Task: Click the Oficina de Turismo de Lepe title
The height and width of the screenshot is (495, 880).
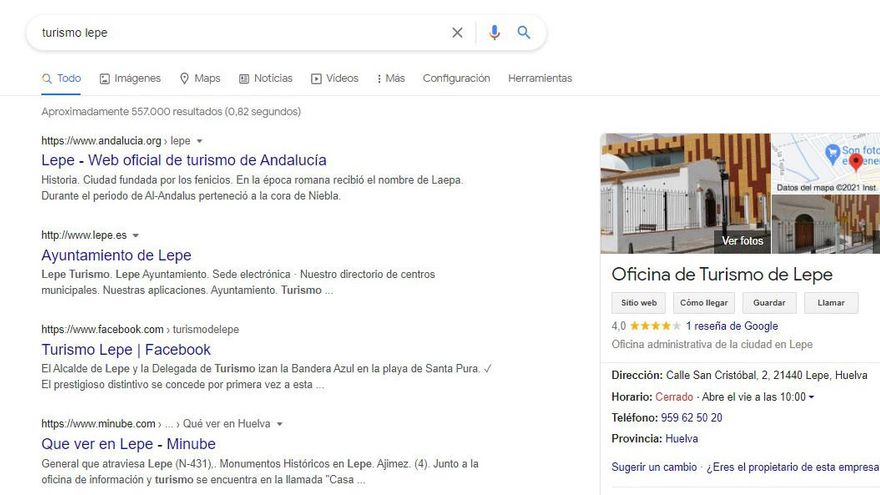Action: 722,274
